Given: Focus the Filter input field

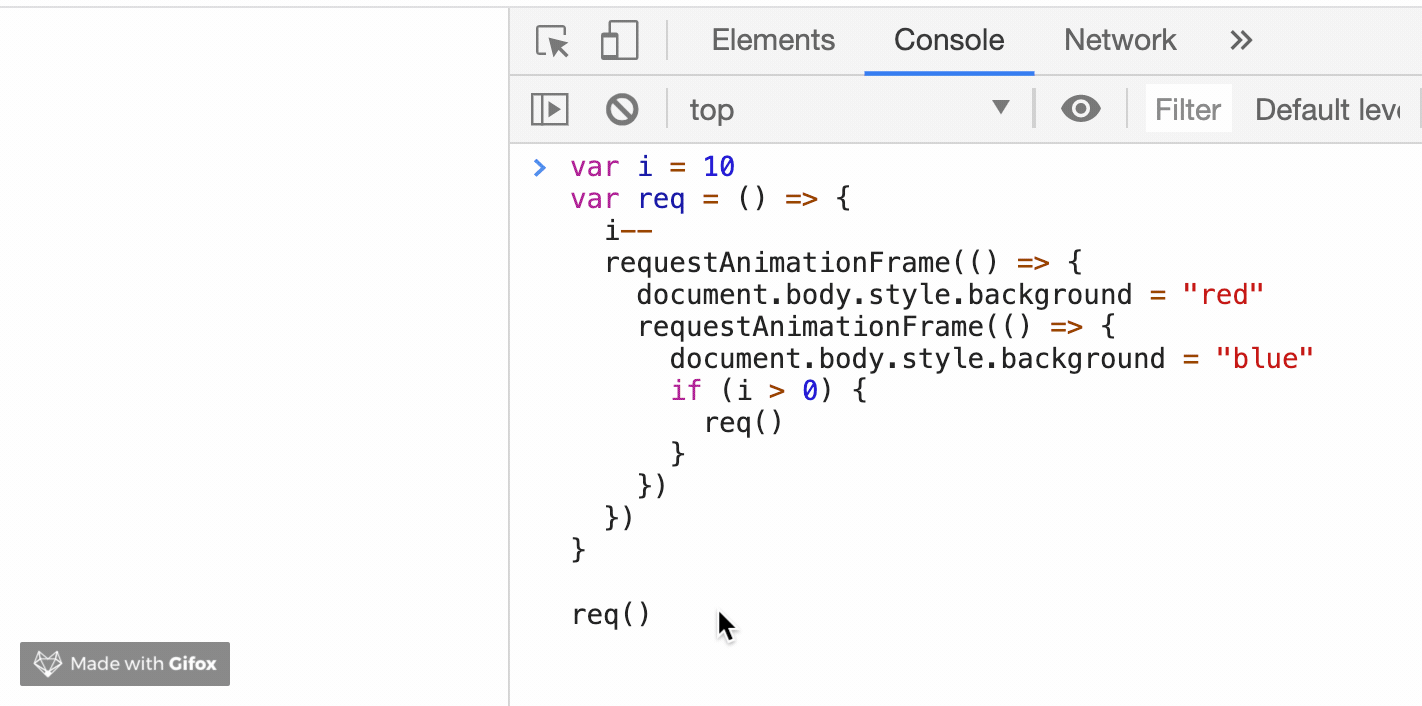Looking at the screenshot, I should pyautogui.click(x=1188, y=109).
